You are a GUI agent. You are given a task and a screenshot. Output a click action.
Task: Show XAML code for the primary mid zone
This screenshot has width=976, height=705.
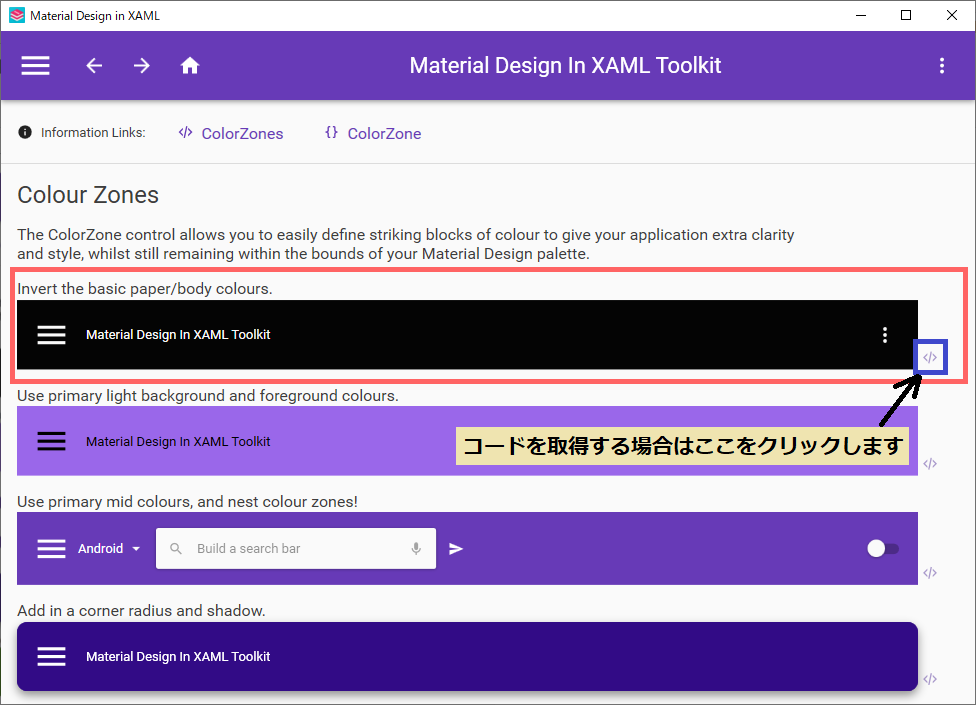pyautogui.click(x=930, y=572)
